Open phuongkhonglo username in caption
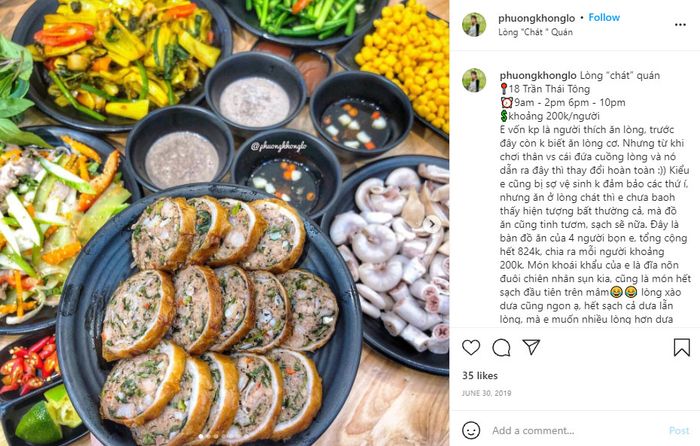 pyautogui.click(x=538, y=75)
